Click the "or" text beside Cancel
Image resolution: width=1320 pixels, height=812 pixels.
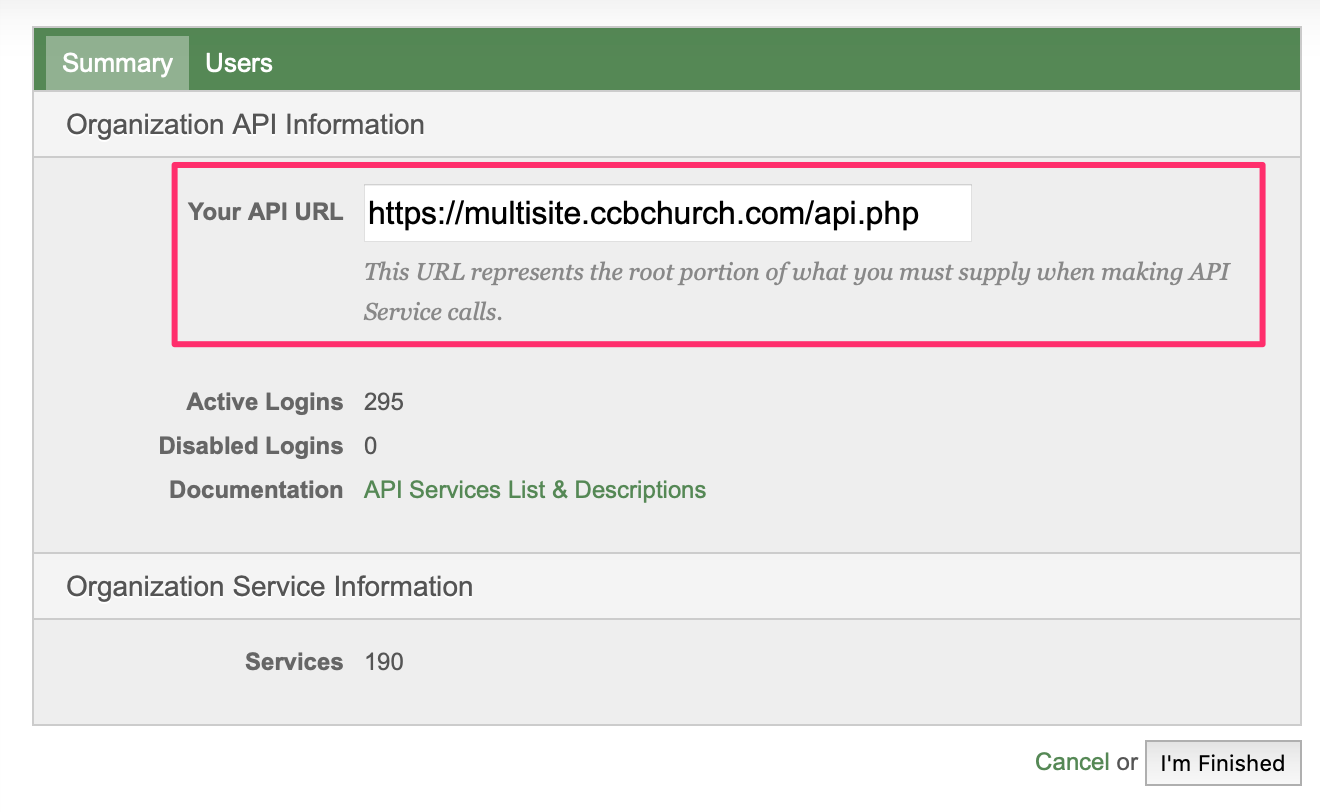(x=1127, y=762)
